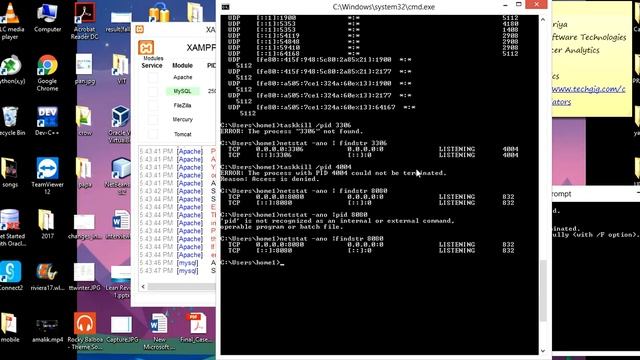Open New Microsoft Word document icon
Image resolution: width=640 pixels, height=360 pixels.
[159, 331]
